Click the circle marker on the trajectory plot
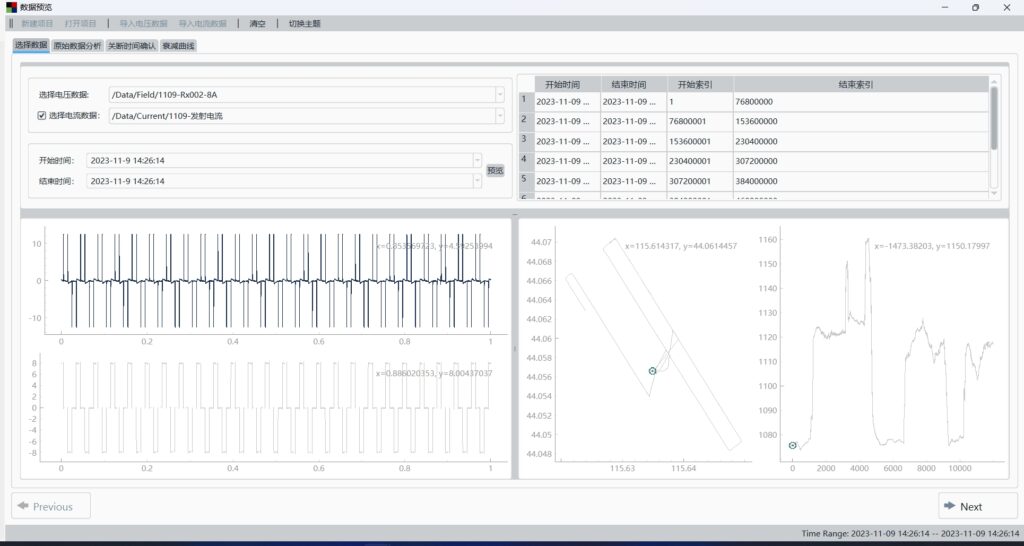The height and width of the screenshot is (546, 1024). (652, 371)
